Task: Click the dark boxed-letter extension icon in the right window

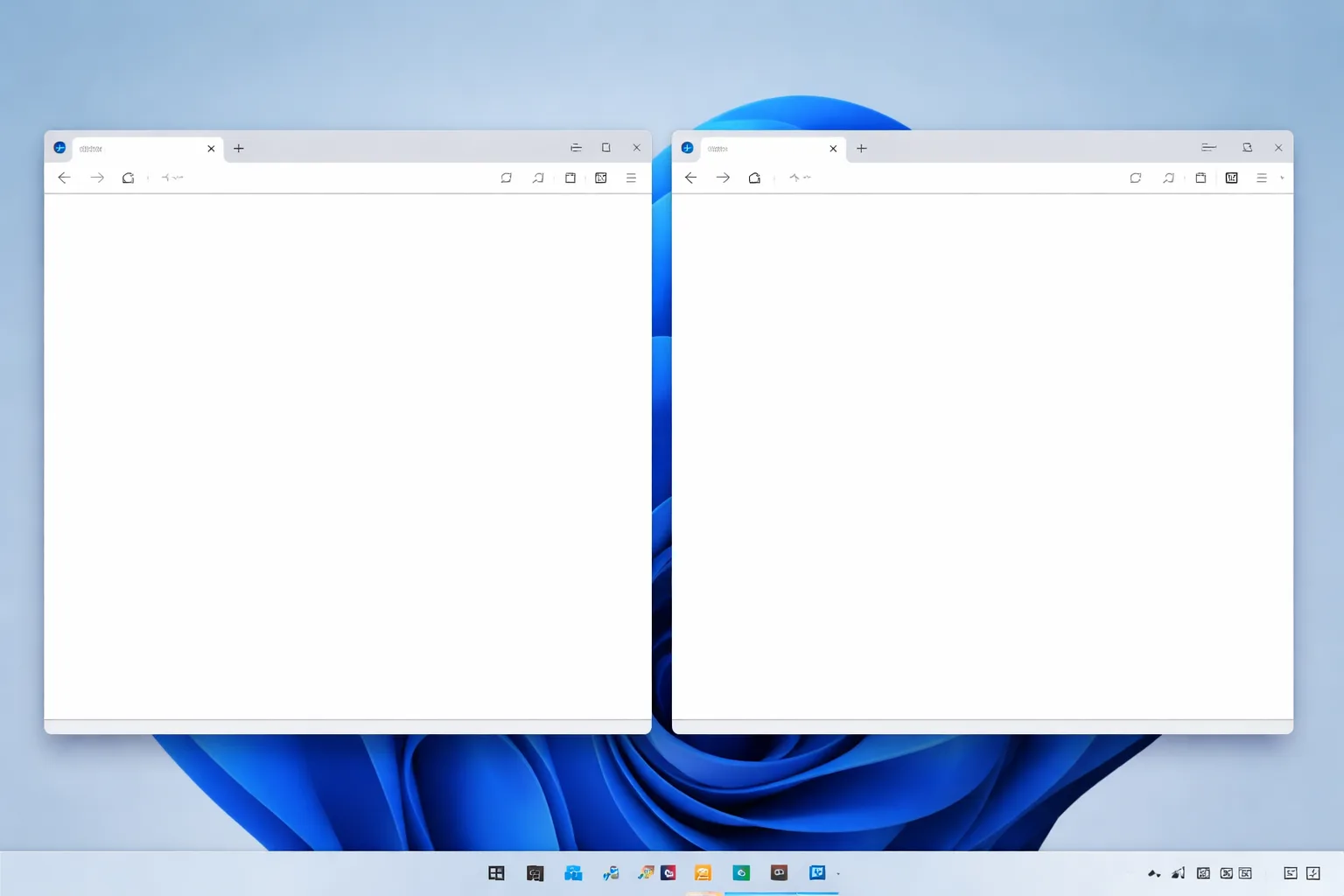Action: [x=1232, y=178]
